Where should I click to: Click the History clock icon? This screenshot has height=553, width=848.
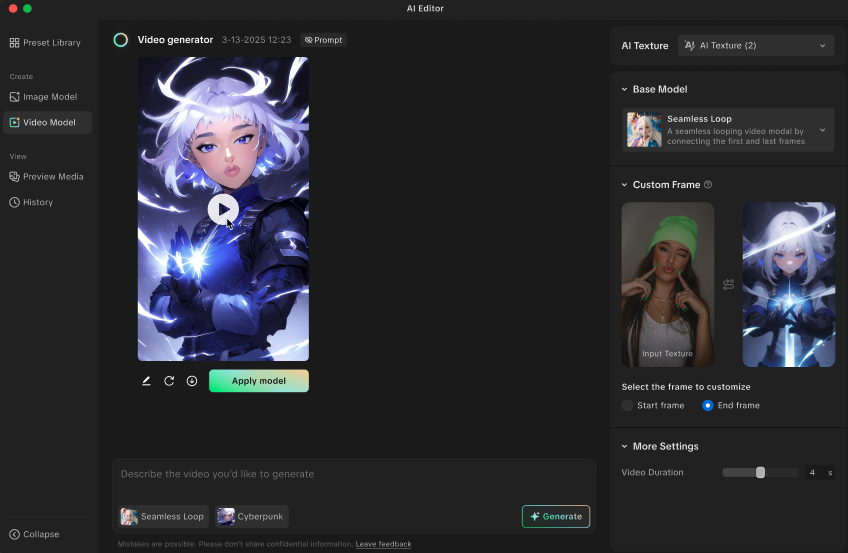[x=15, y=202]
